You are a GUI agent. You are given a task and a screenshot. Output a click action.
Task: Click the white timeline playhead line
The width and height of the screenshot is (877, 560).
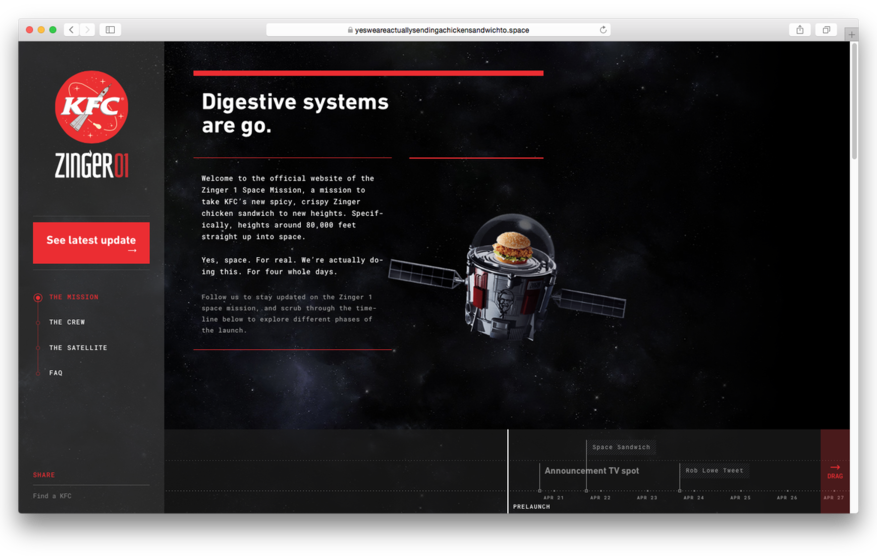[x=508, y=471]
